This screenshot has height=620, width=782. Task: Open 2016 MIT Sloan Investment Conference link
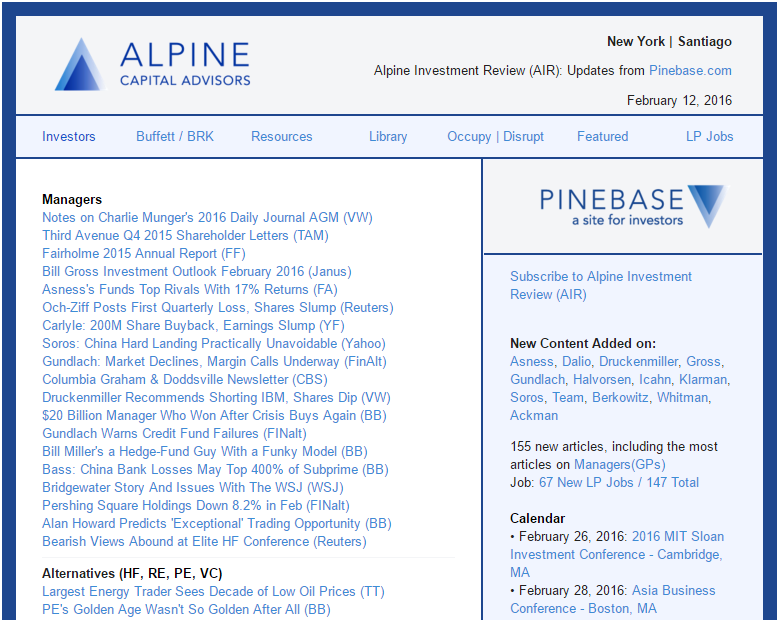[x=617, y=554]
